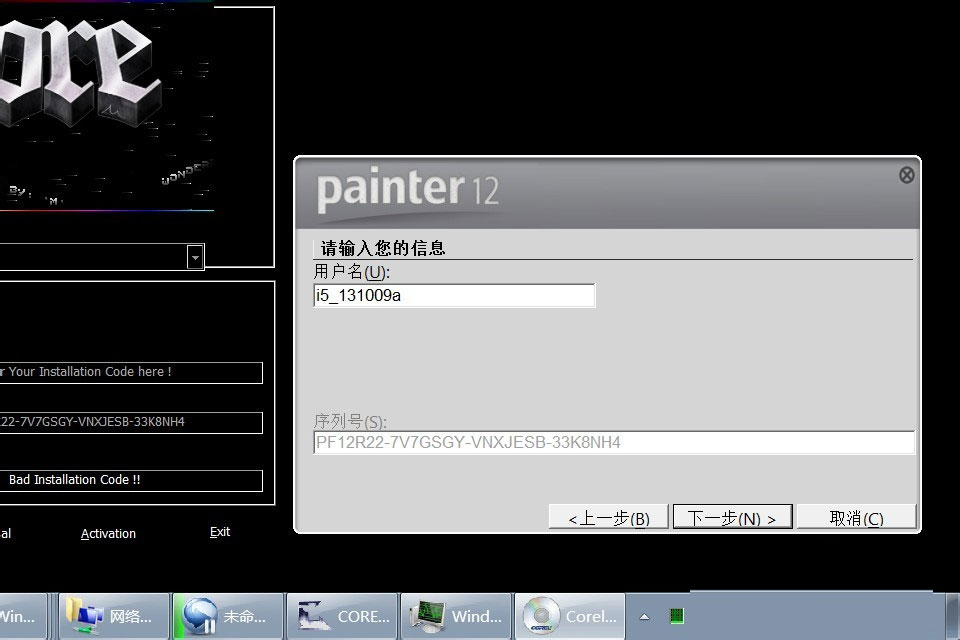Show hidden system tray icons
Image resolution: width=960 pixels, height=640 pixels.
(x=644, y=617)
